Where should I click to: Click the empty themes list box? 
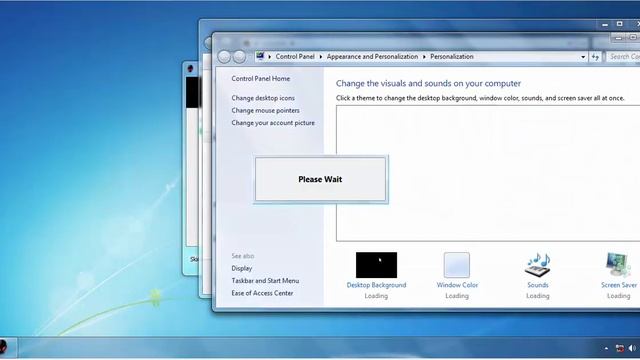488,173
